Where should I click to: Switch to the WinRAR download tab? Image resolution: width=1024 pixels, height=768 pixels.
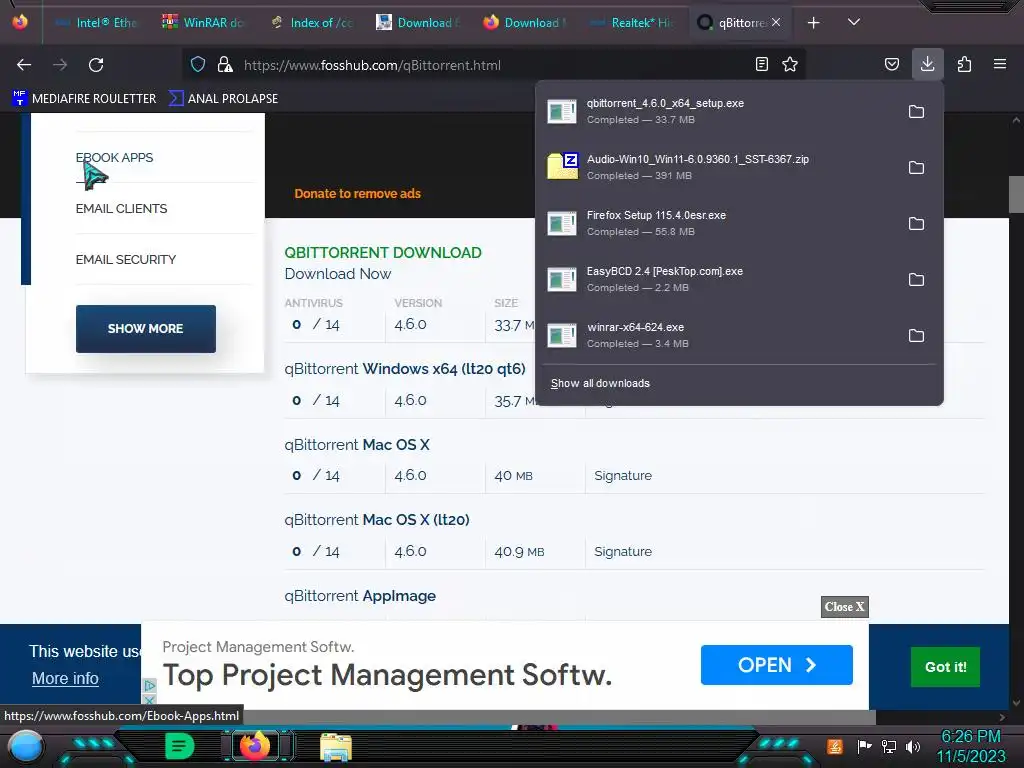pos(204,23)
